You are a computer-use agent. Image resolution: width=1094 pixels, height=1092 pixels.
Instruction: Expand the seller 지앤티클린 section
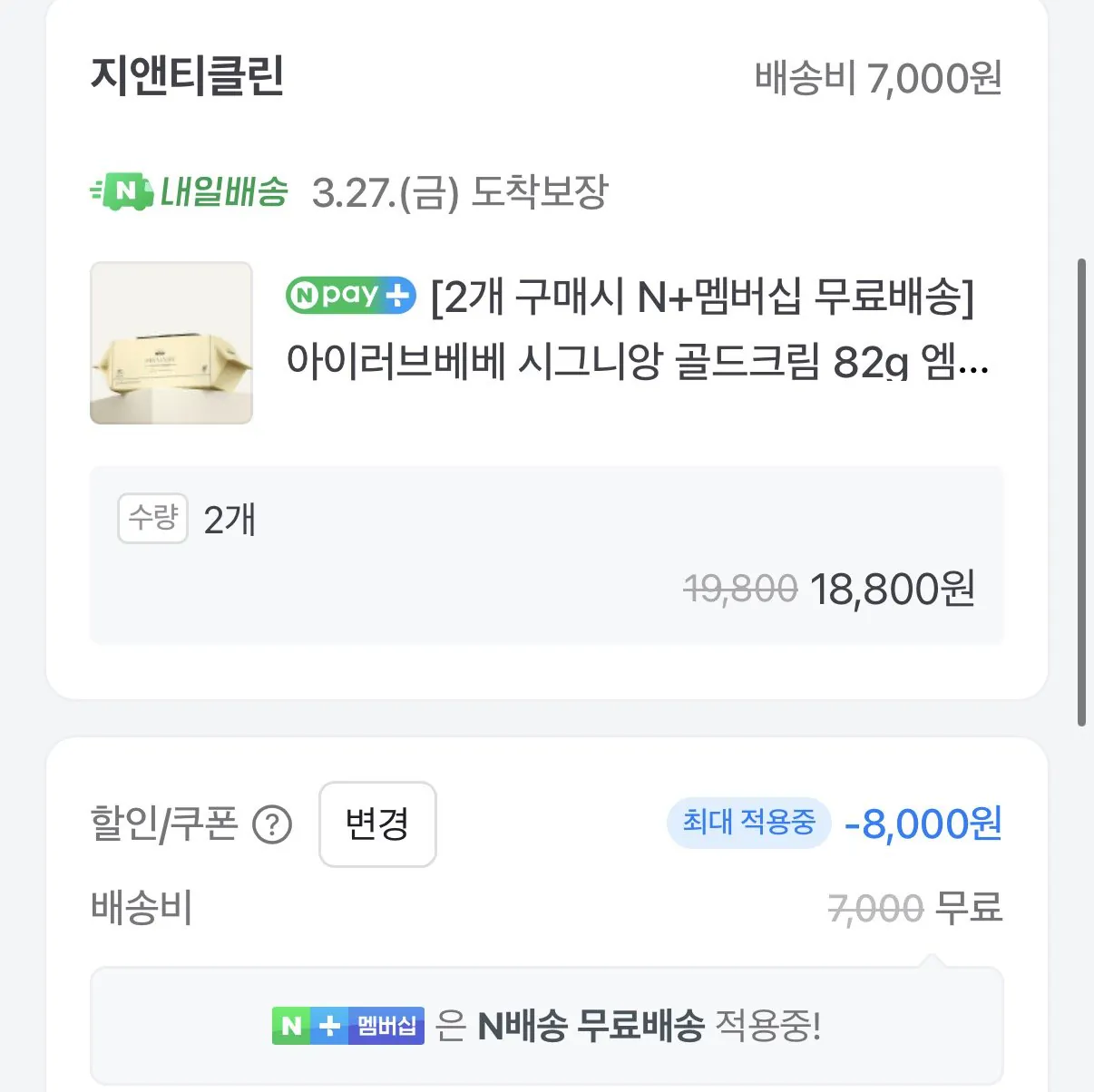point(188,78)
